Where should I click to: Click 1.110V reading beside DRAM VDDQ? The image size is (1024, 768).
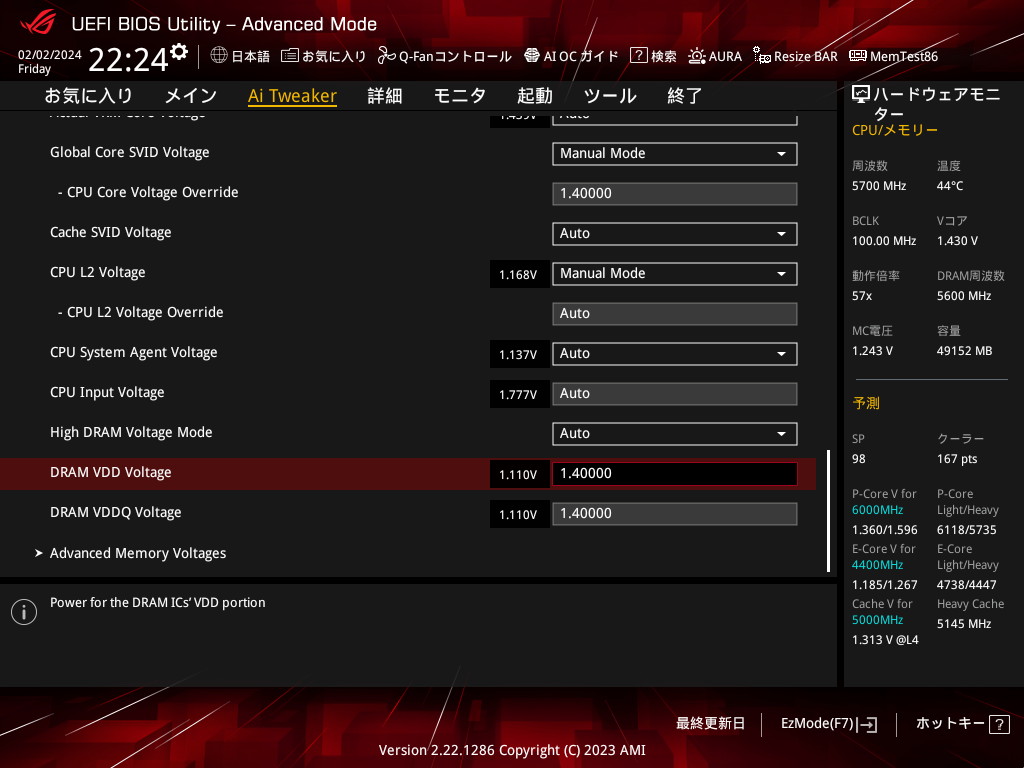(x=519, y=515)
